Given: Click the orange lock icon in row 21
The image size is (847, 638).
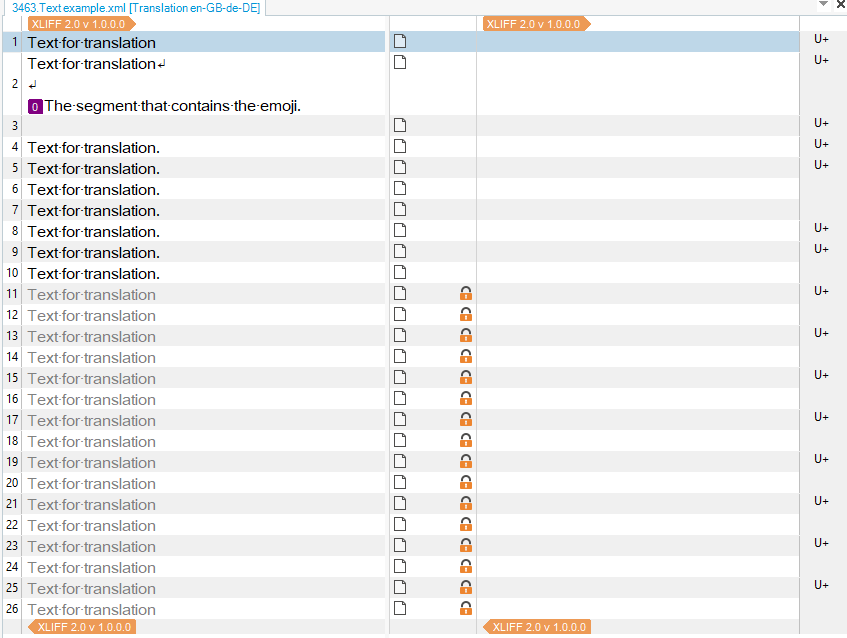Looking at the screenshot, I should 466,503.
